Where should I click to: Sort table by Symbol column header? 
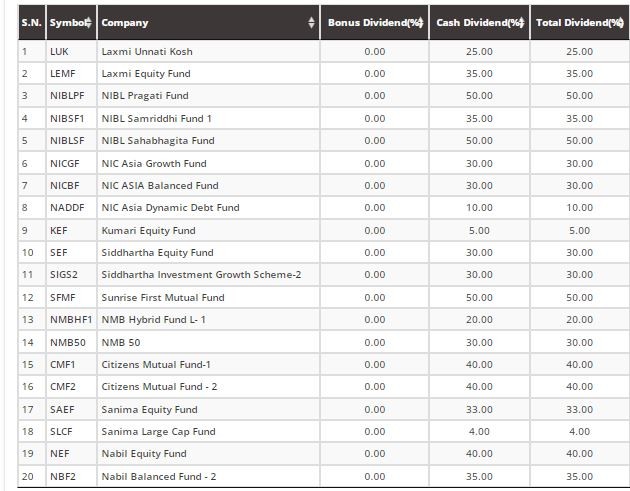[x=71, y=23]
